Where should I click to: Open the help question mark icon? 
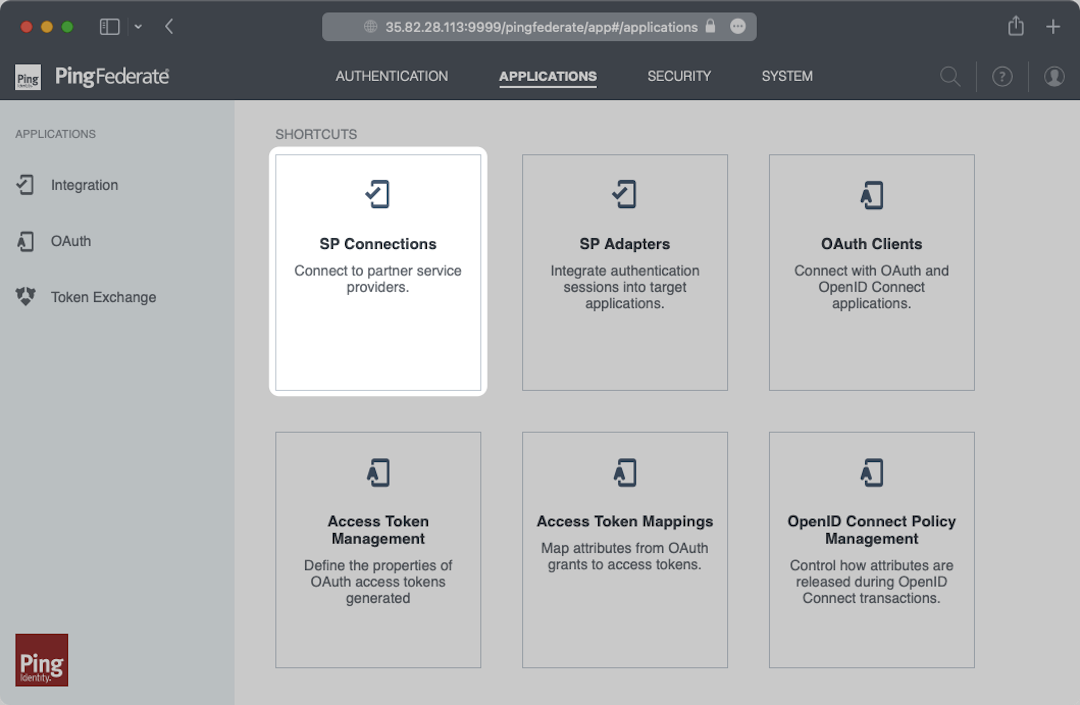pyautogui.click(x=1002, y=77)
